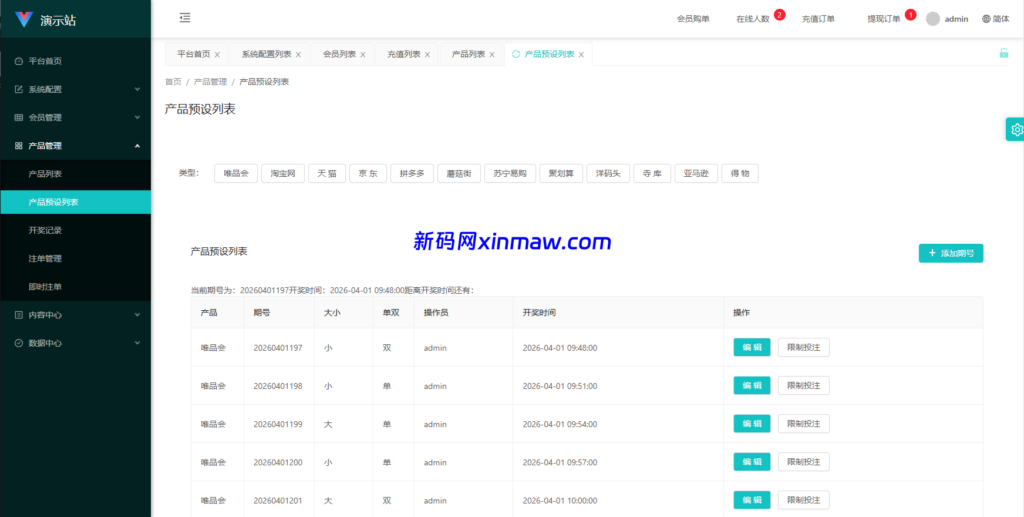Open 即时注单 in the sidebar
The width and height of the screenshot is (1024, 517).
click(76, 287)
